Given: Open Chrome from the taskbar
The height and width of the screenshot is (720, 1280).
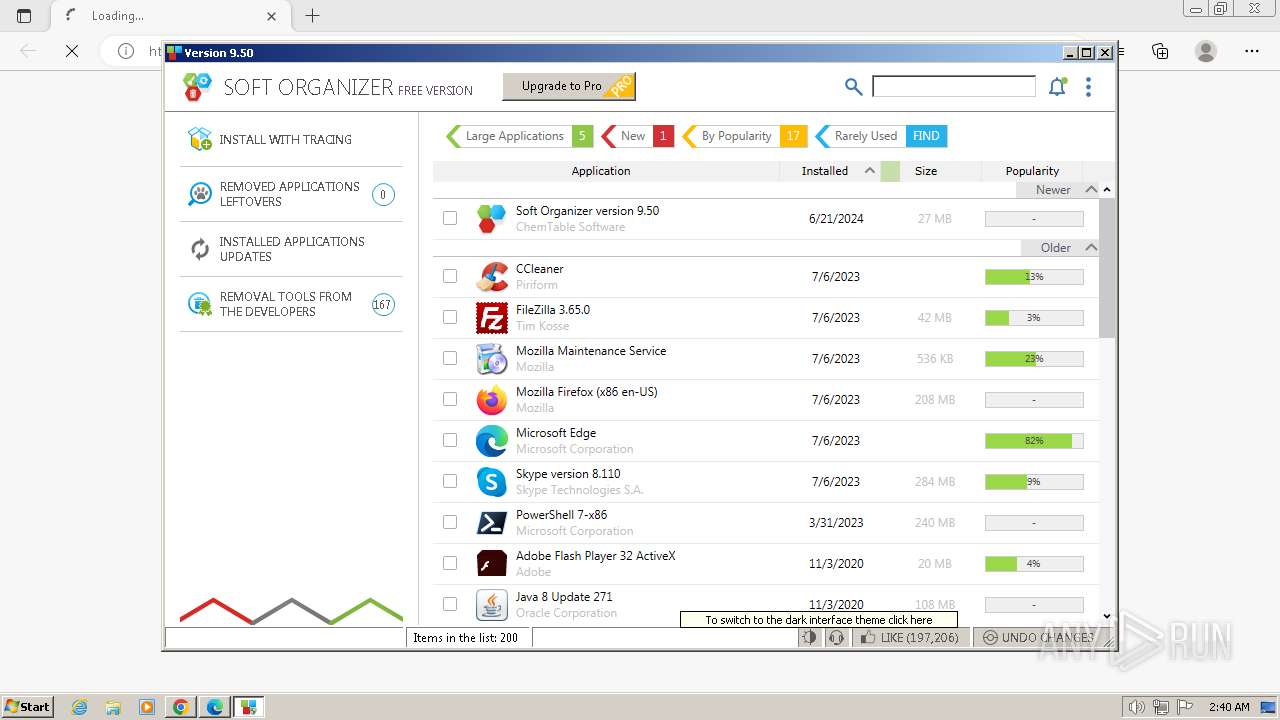Looking at the screenshot, I should (181, 707).
